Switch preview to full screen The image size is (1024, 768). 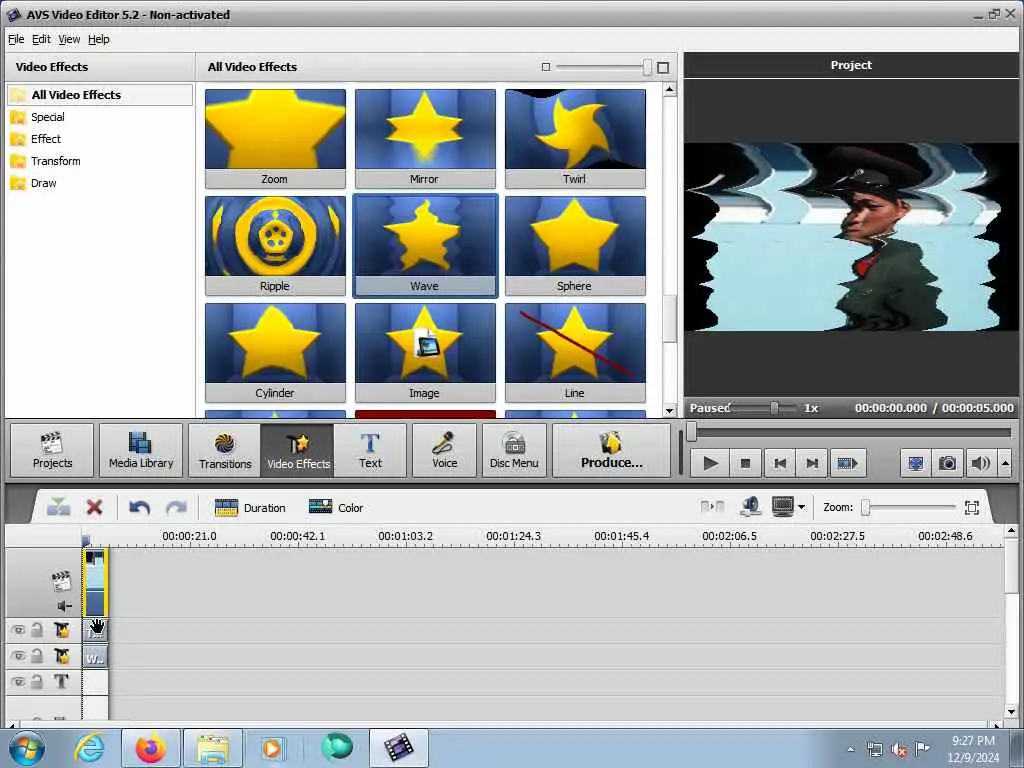[916, 464]
